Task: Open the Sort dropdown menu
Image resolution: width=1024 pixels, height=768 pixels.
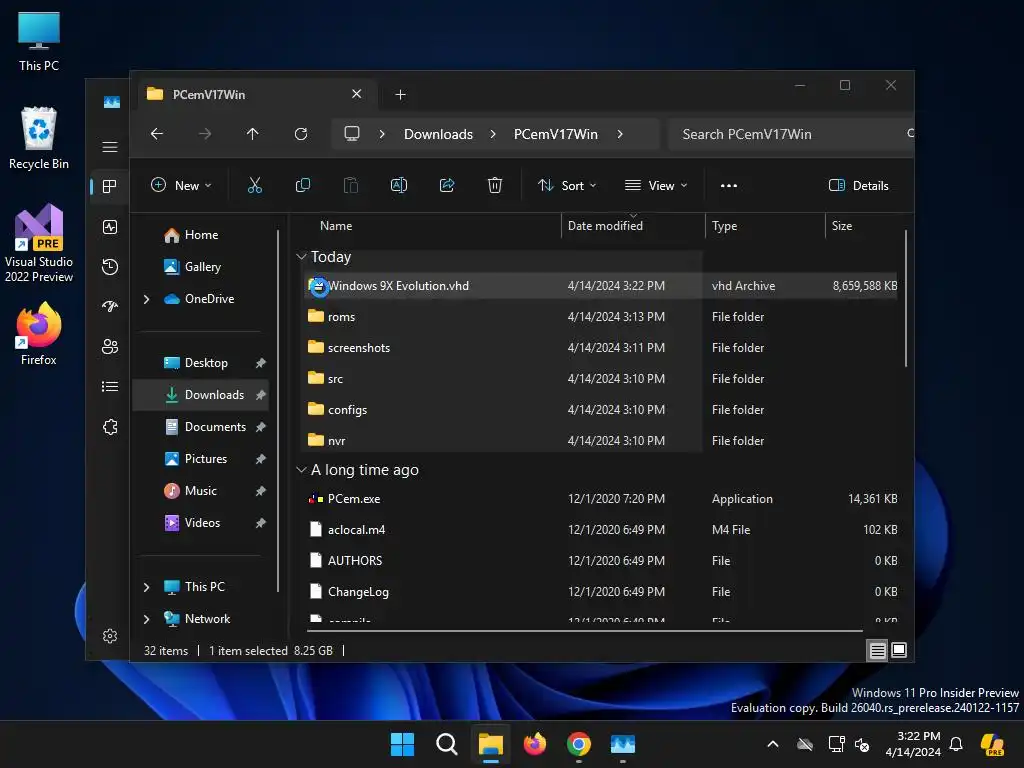Action: (567, 185)
